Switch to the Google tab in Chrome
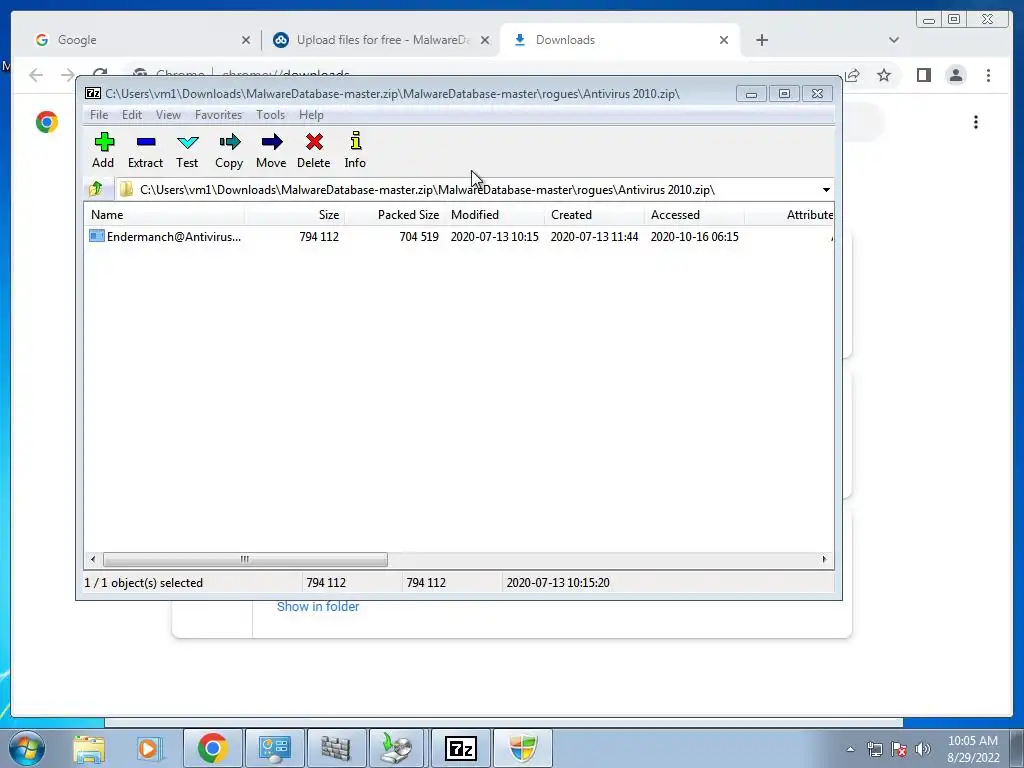 (x=140, y=40)
